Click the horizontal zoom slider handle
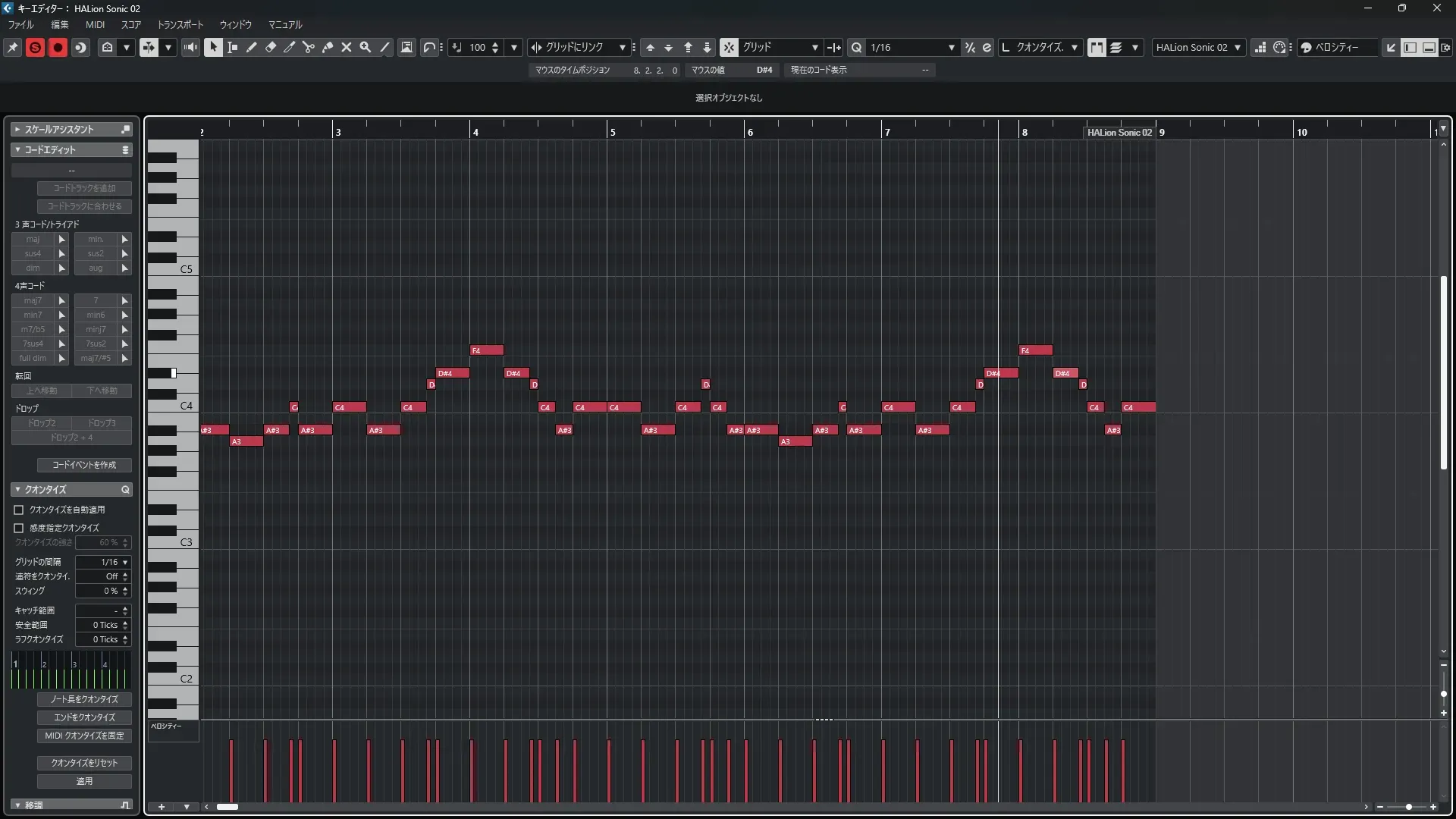Screen dimensions: 1456x819 tap(1409, 807)
